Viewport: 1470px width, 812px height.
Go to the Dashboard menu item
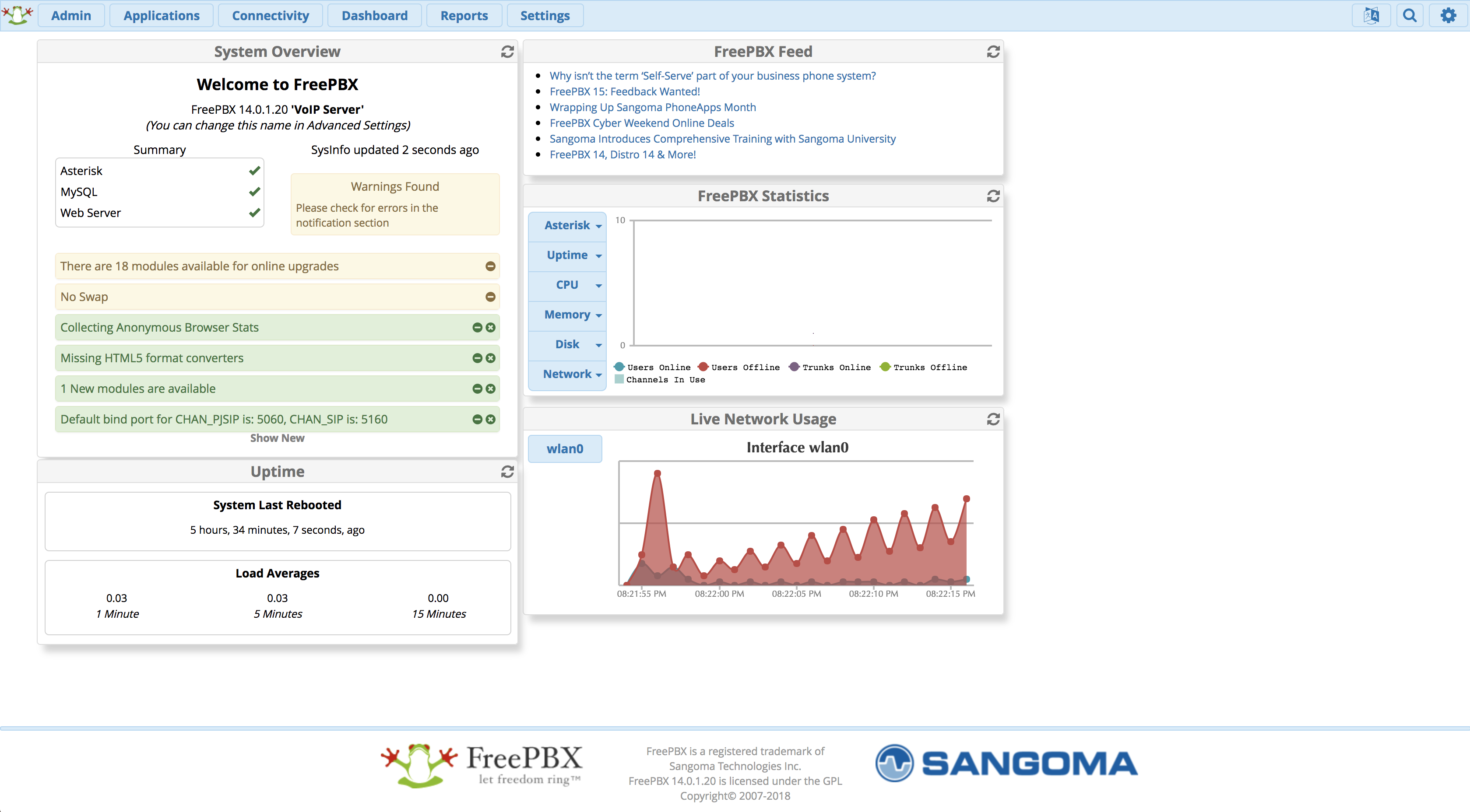374,15
